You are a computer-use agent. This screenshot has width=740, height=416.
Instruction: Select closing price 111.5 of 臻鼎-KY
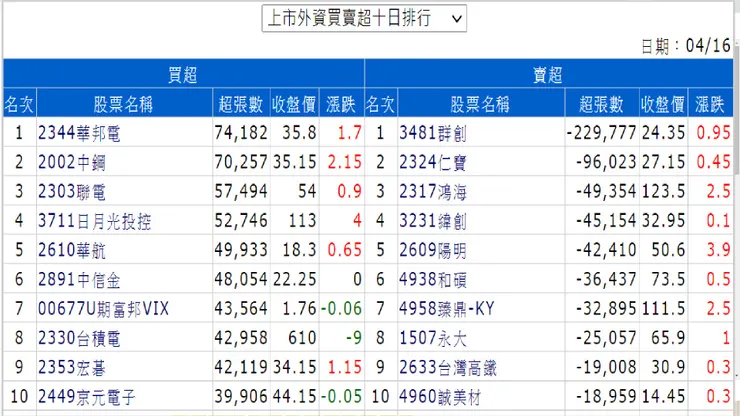663,309
